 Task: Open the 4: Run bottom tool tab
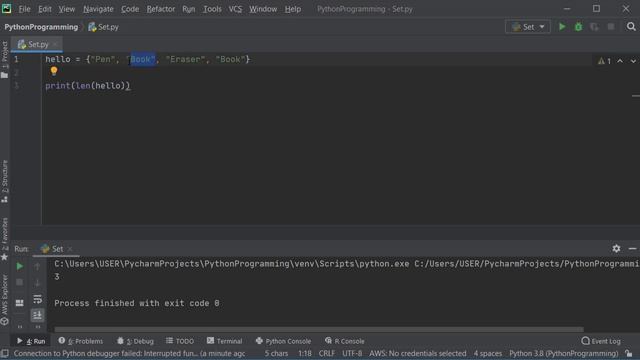[31, 341]
